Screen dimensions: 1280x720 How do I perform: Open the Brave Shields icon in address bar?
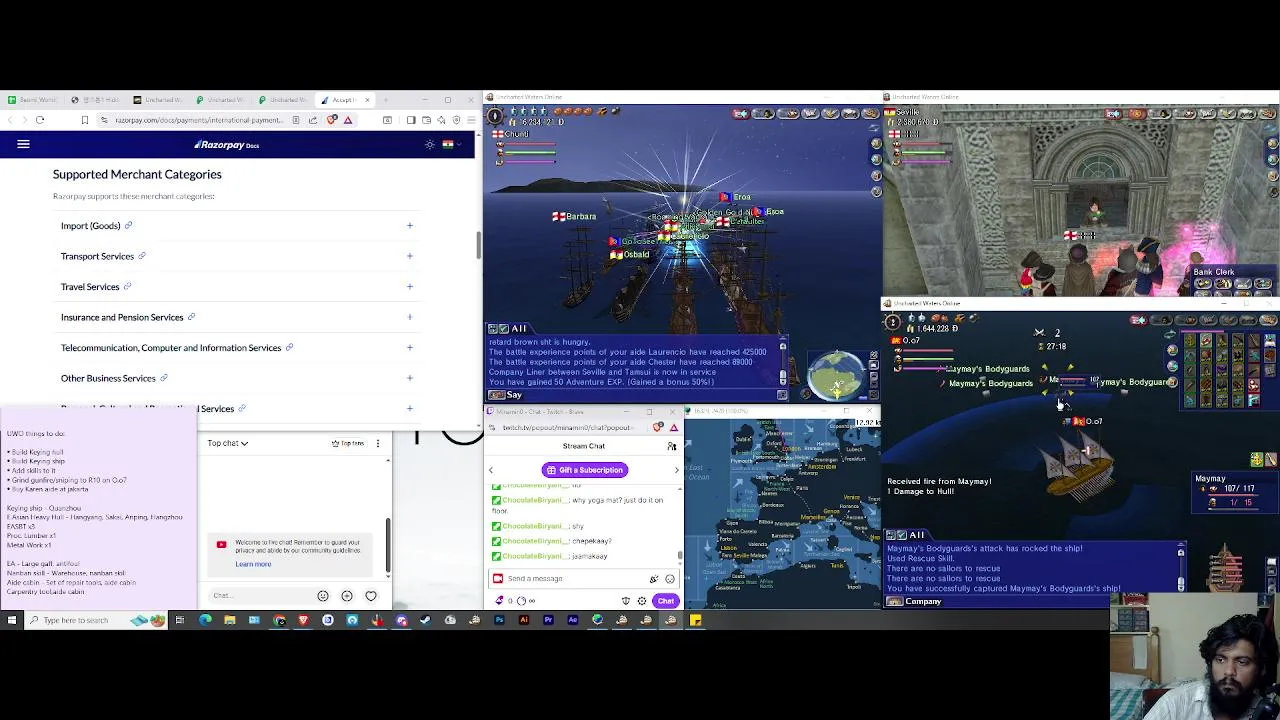(x=332, y=120)
